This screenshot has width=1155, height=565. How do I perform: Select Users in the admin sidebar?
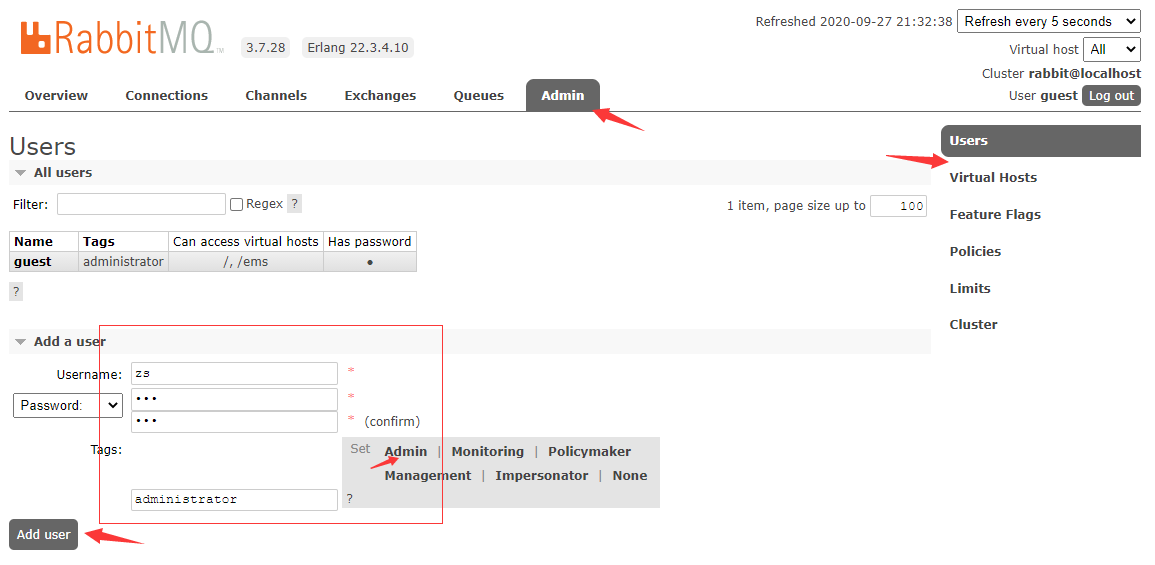(1040, 141)
